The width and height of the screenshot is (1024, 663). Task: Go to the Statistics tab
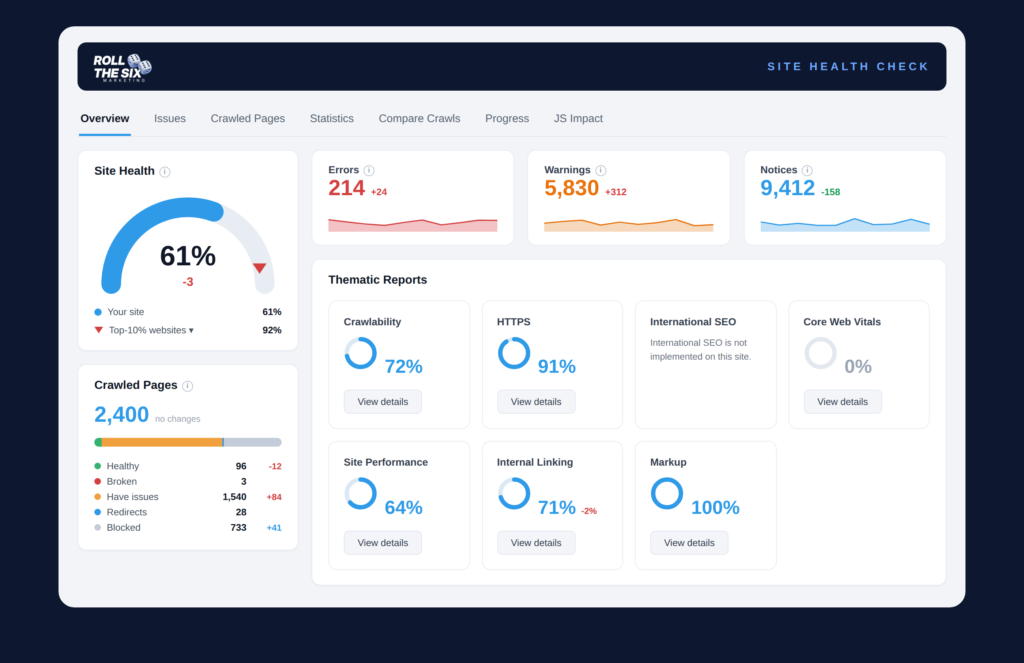[x=332, y=119]
